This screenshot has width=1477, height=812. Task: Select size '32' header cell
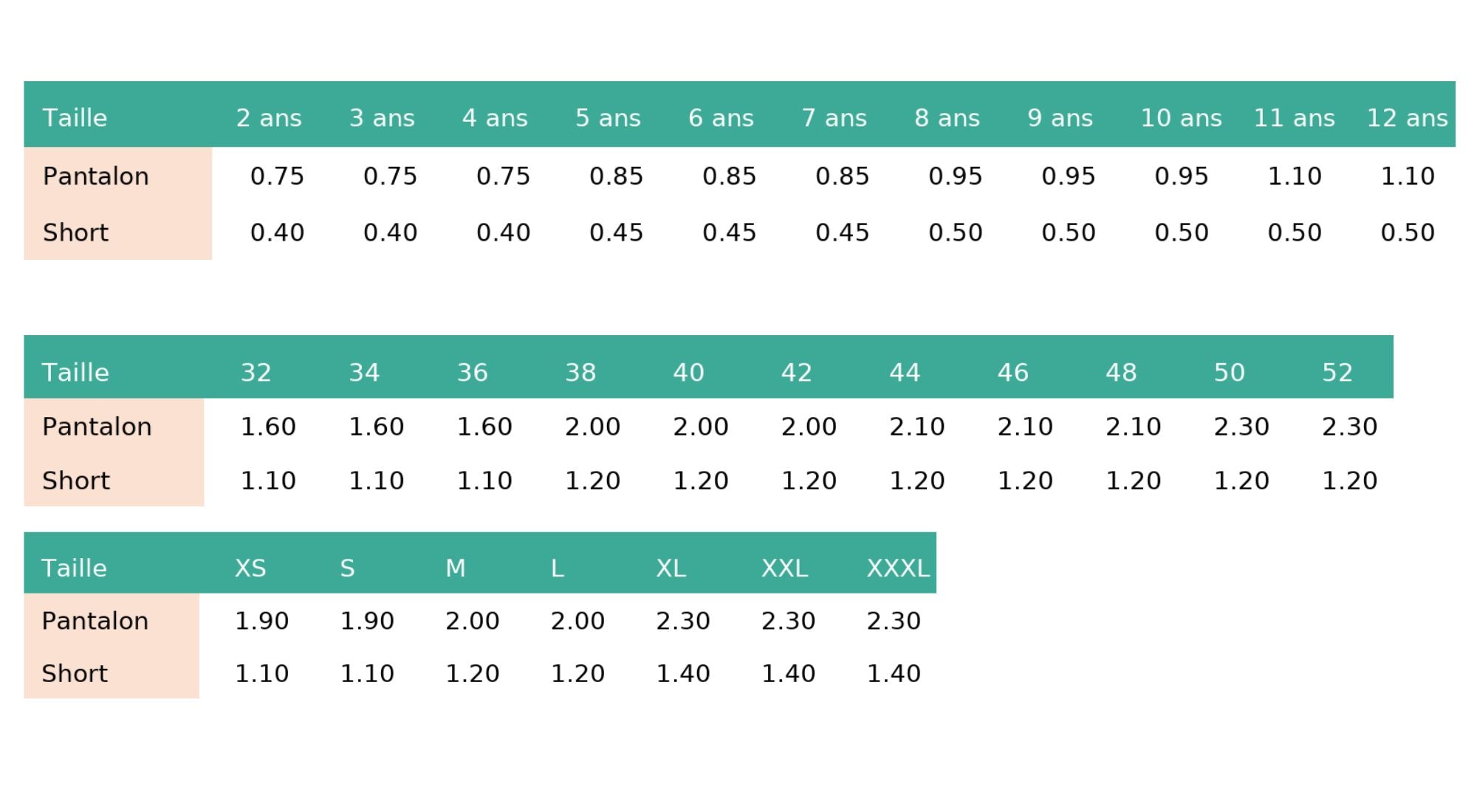(x=256, y=373)
